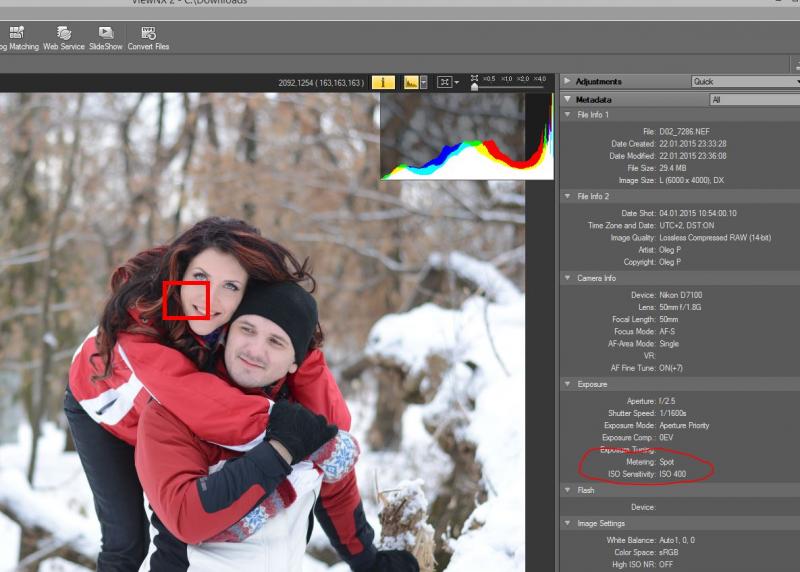800x572 pixels.
Task: Click File Size value 29.4 MB
Action: 672,168
